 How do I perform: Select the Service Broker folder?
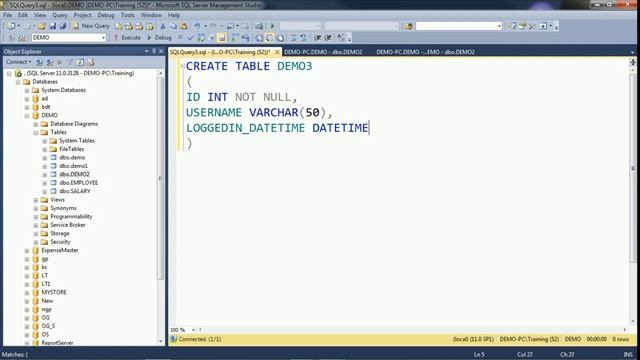tap(68, 225)
